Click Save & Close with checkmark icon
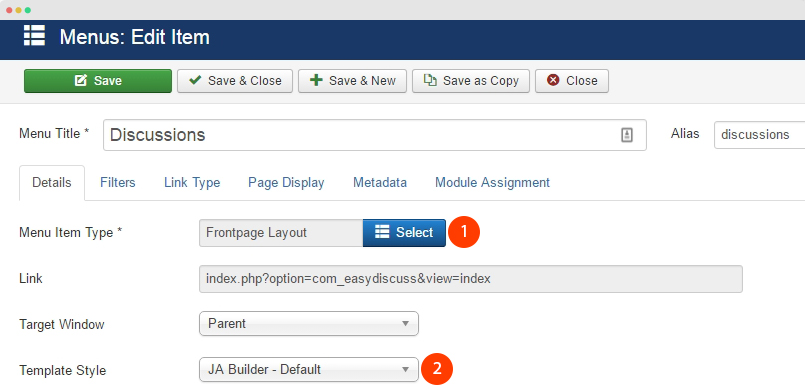The image size is (805, 390). 235,81
